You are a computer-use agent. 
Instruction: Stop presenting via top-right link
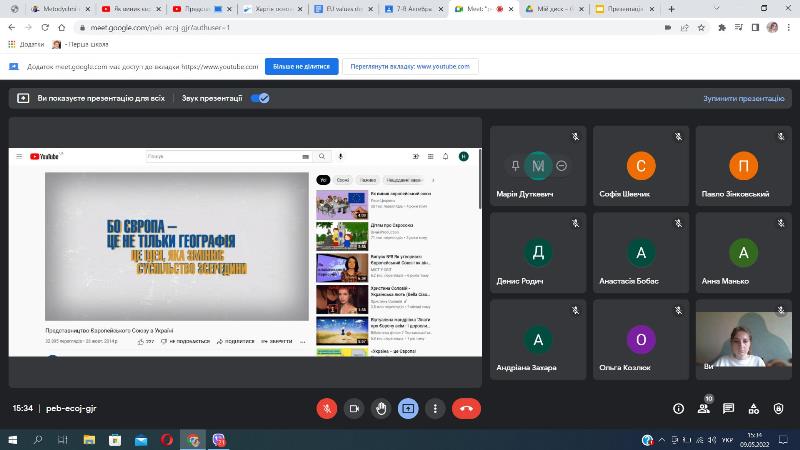pos(744,99)
